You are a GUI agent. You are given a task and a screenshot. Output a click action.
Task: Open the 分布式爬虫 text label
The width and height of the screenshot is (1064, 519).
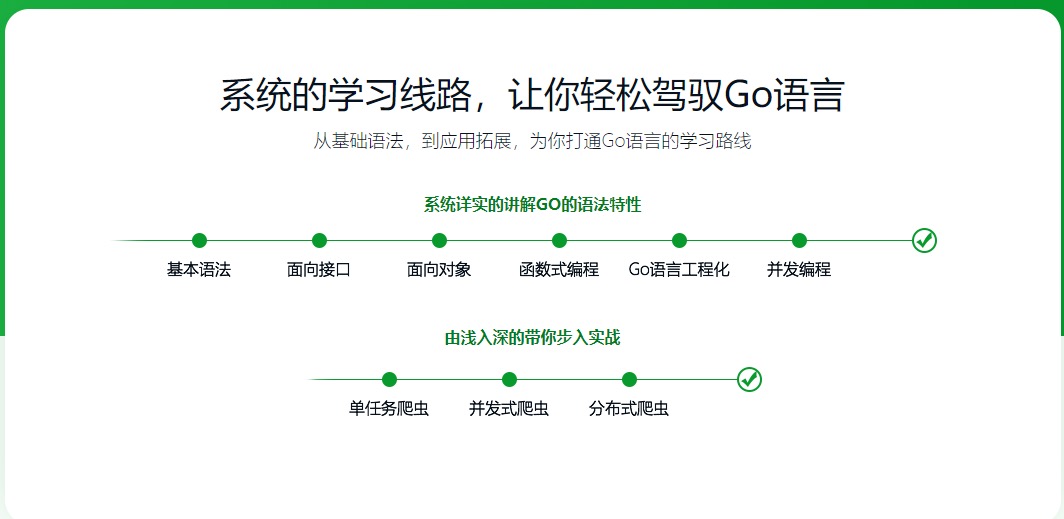pyautogui.click(x=629, y=409)
